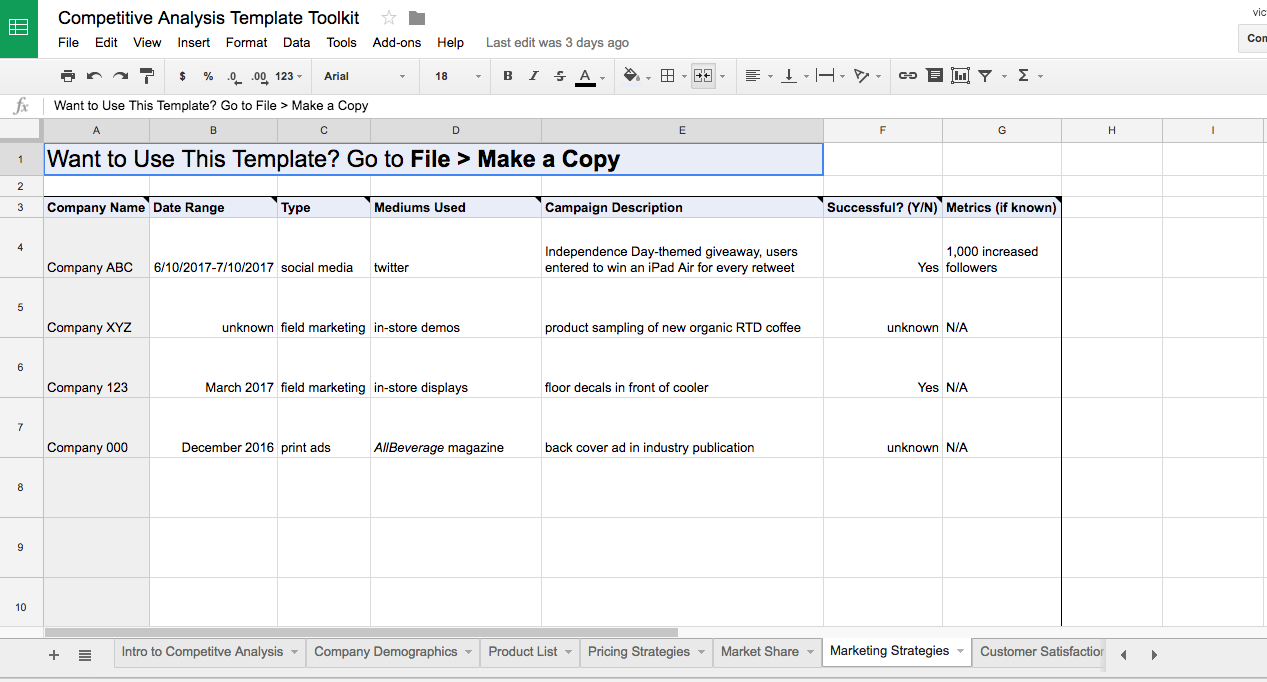Screen dimensions: 1267x682
Task: Format as currency with dollar icon
Action: click(x=182, y=76)
